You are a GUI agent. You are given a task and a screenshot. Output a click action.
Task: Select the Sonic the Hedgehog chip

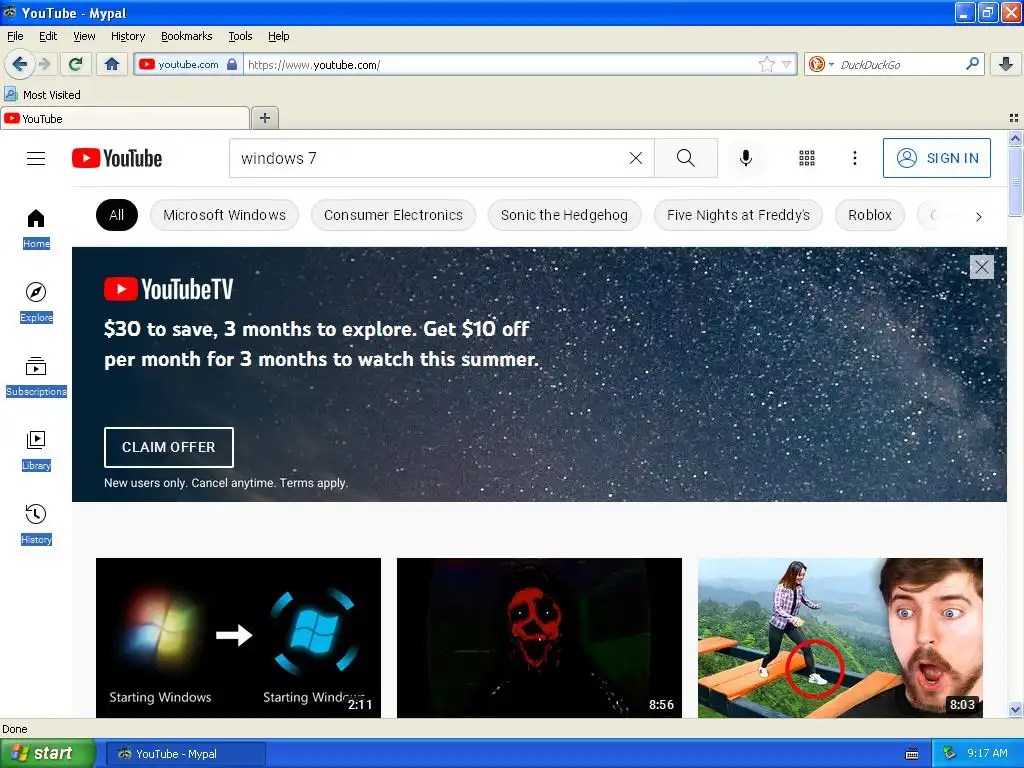564,215
